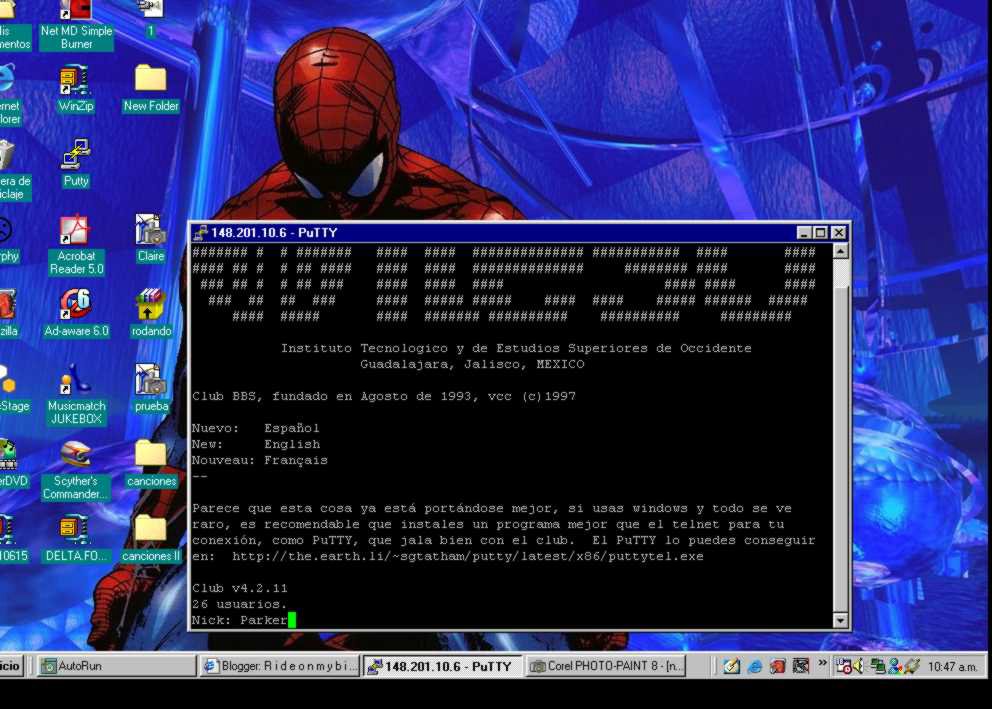Click the '26 usuarios.' line
The image size is (992, 709).
coord(239,604)
